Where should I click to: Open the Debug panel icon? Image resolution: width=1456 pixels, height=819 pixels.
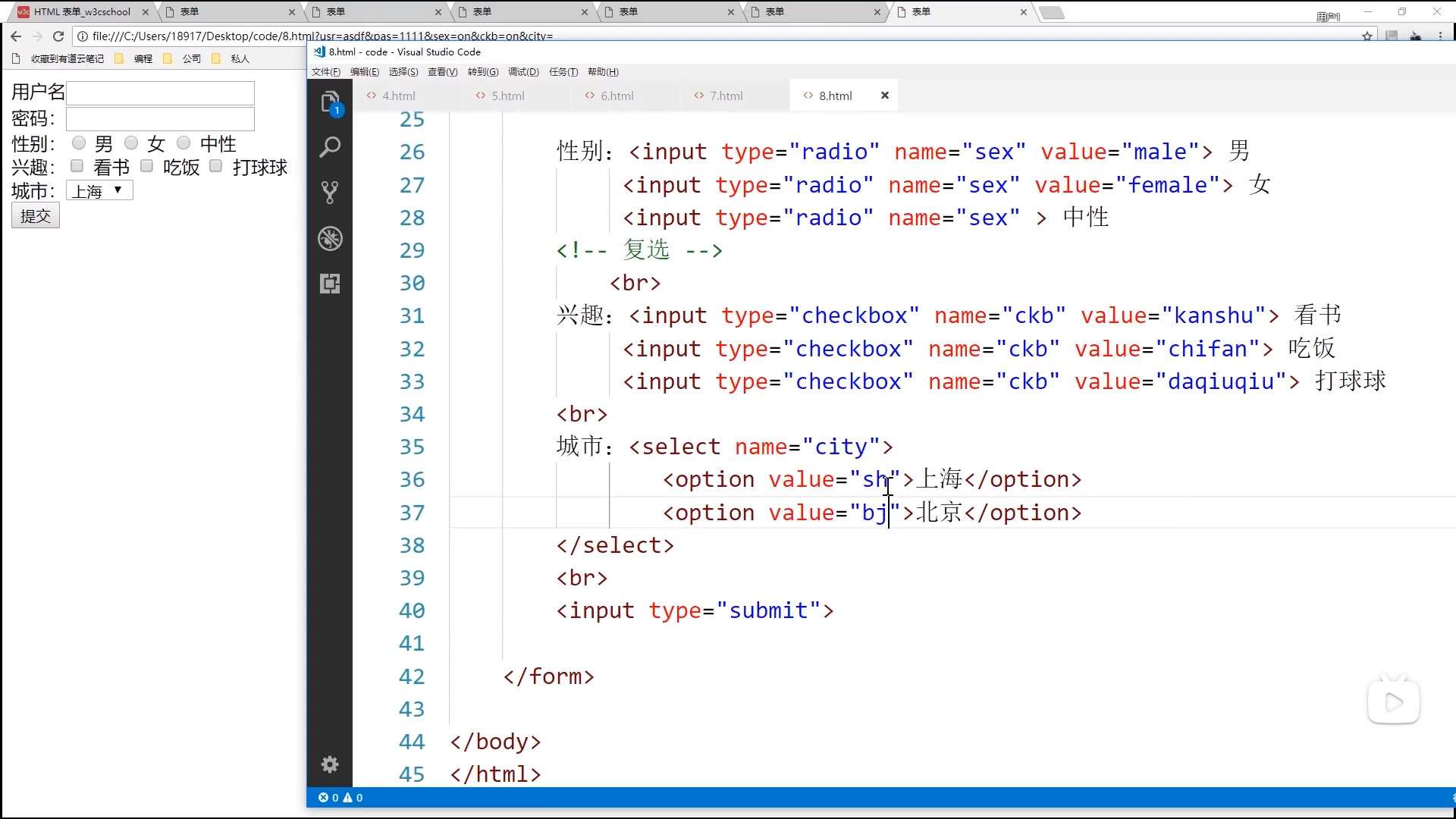(x=330, y=239)
